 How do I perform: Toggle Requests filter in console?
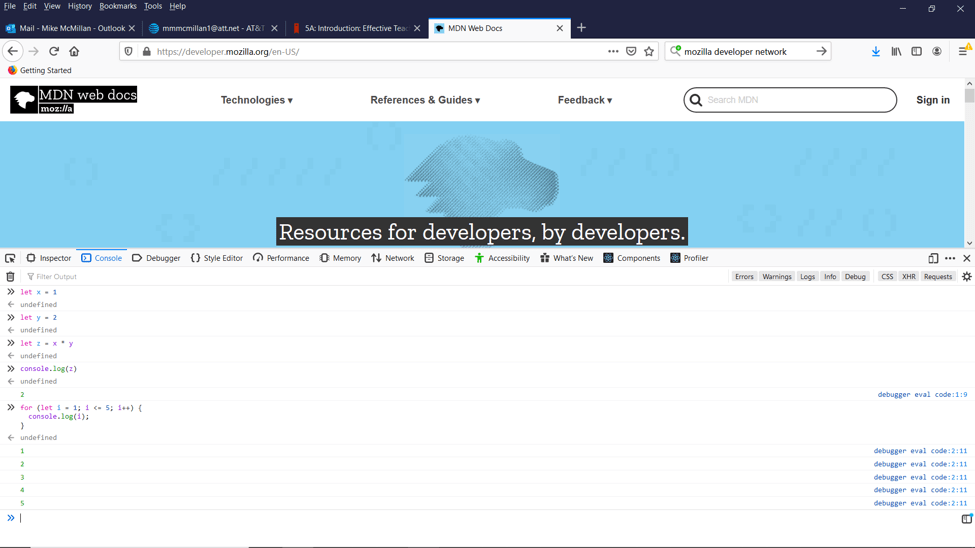[x=938, y=277]
